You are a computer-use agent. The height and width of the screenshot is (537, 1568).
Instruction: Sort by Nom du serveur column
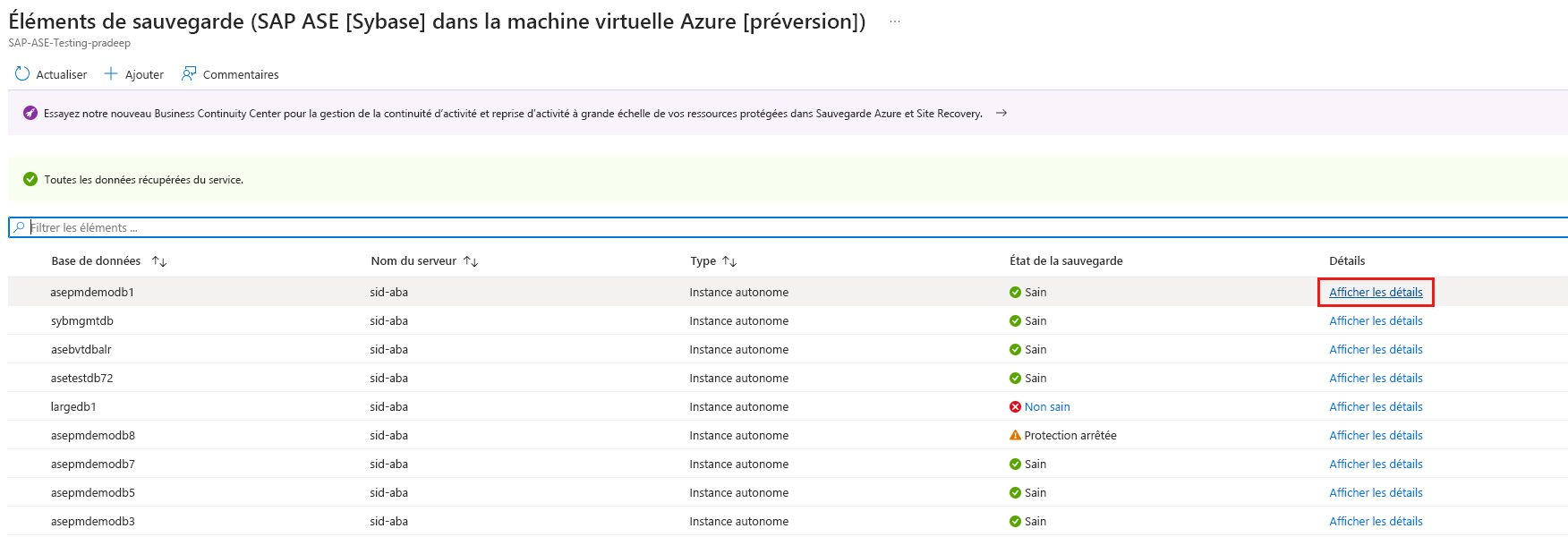pos(471,261)
